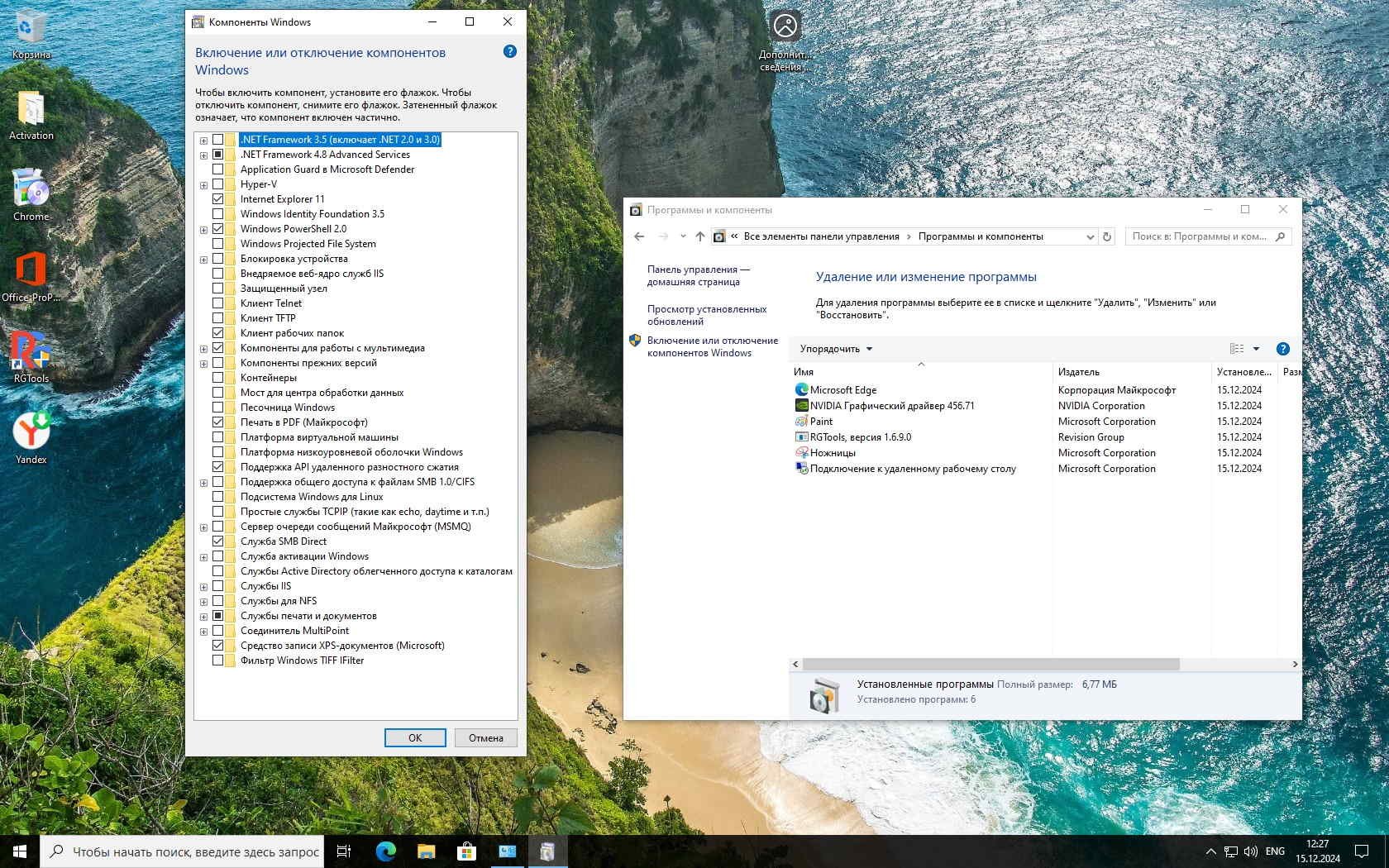The image size is (1389, 868).
Task: Expand the .NET Framework 4.8 Advanced Services node
Action: 203,155
